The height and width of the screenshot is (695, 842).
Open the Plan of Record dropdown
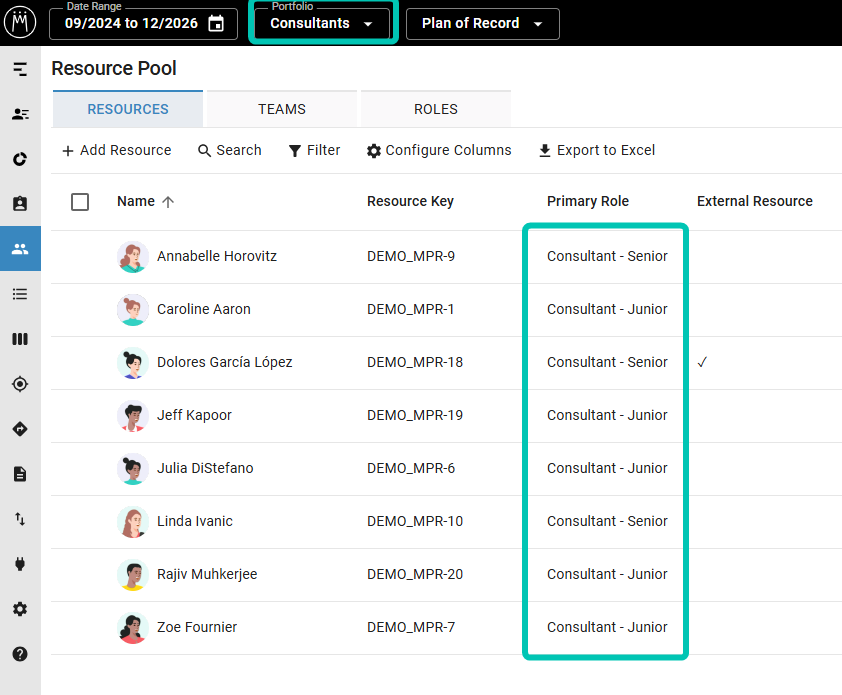pos(483,24)
